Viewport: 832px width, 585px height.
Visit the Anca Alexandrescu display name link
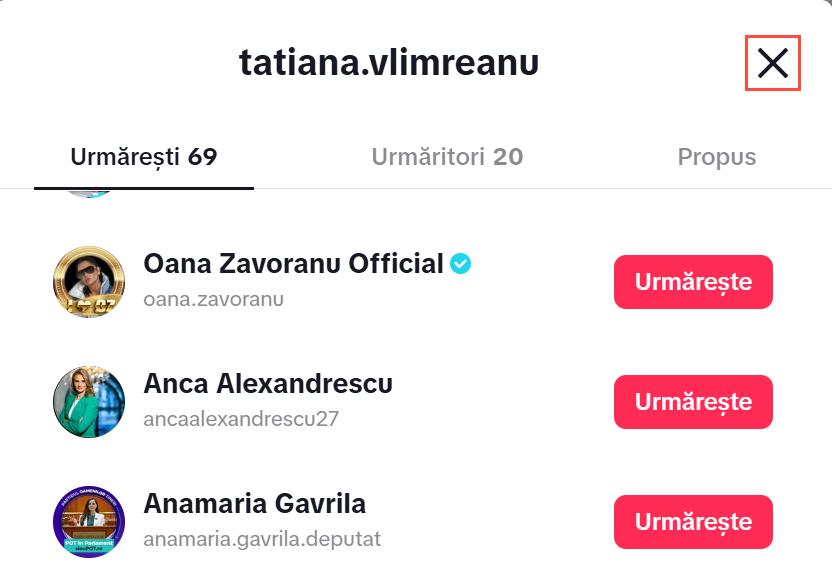click(x=268, y=384)
